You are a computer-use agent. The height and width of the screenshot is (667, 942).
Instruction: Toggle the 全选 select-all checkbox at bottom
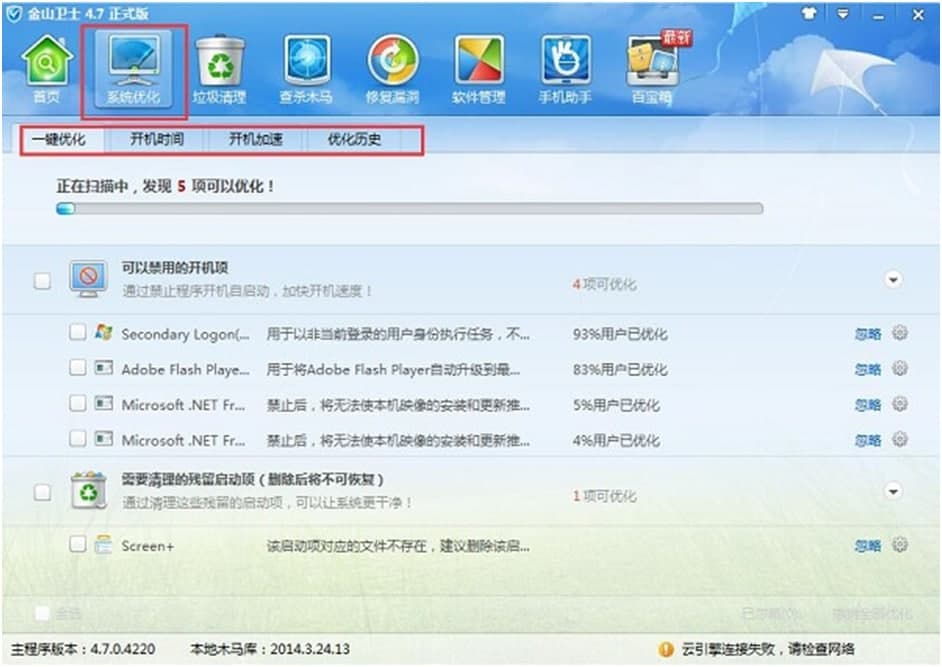click(x=42, y=614)
